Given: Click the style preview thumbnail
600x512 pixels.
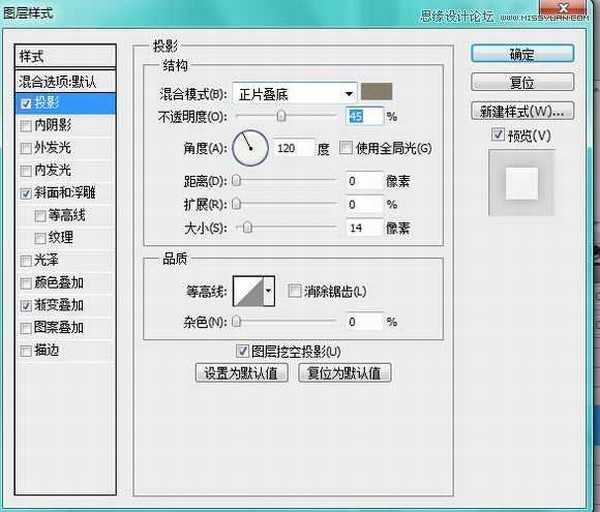Looking at the screenshot, I should click(520, 183).
